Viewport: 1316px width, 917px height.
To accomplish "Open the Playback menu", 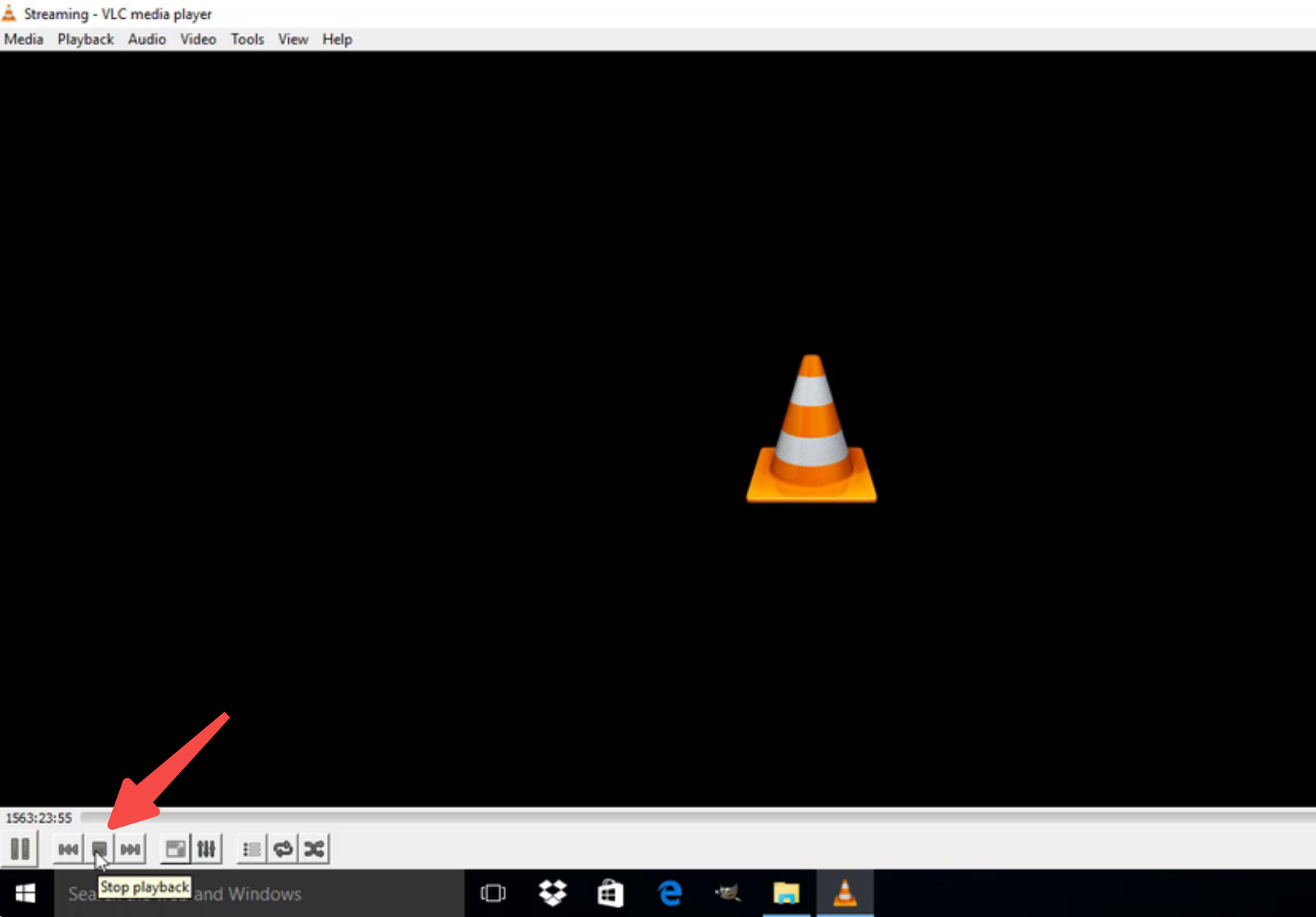I will (x=85, y=39).
